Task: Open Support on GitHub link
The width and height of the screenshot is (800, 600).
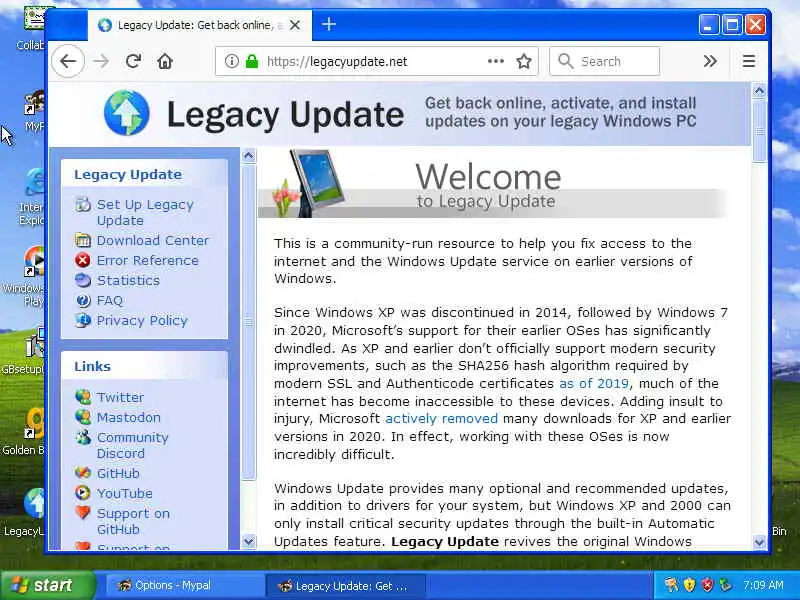Action: click(133, 521)
